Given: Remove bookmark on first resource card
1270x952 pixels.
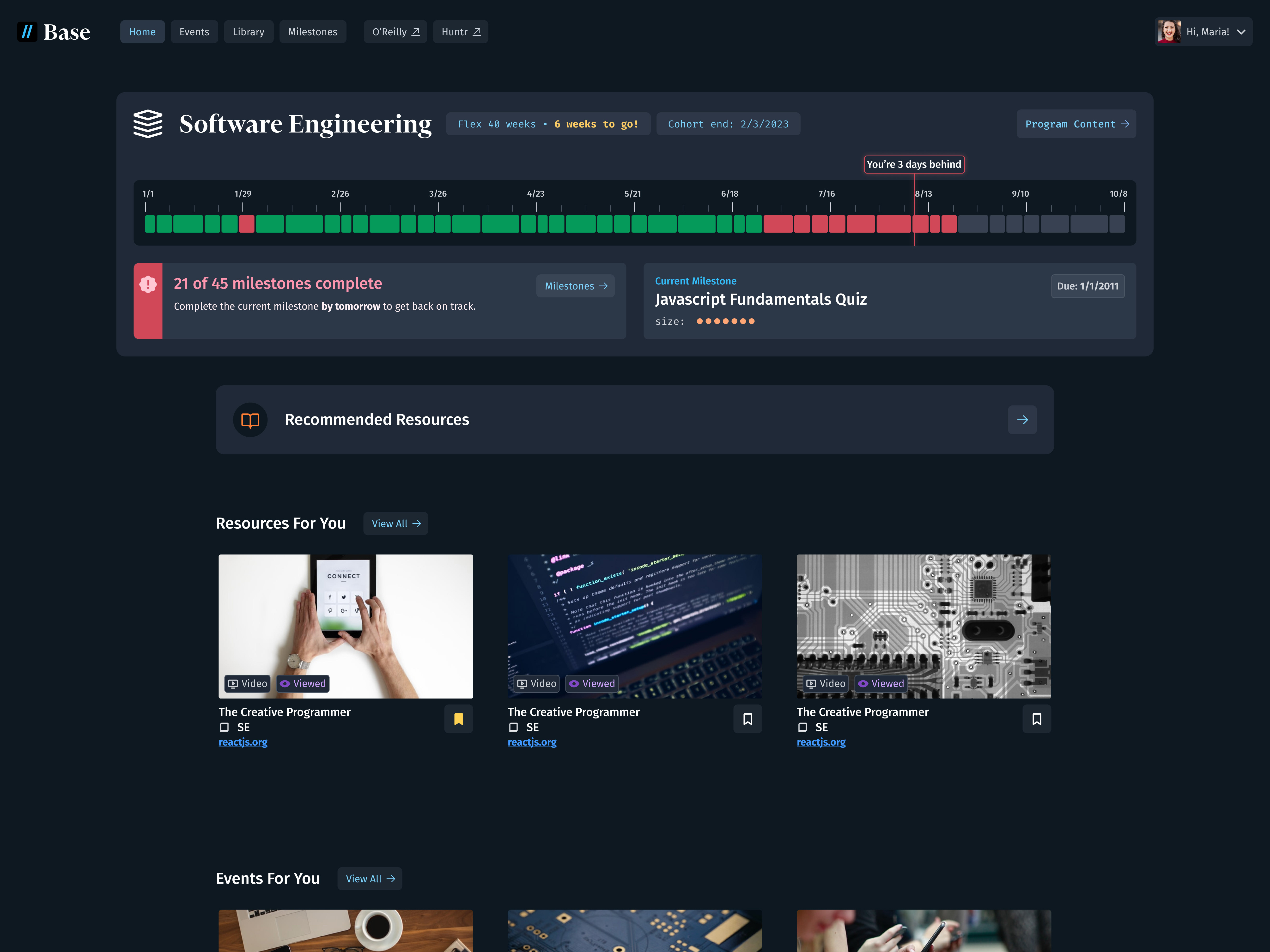Looking at the screenshot, I should point(459,719).
